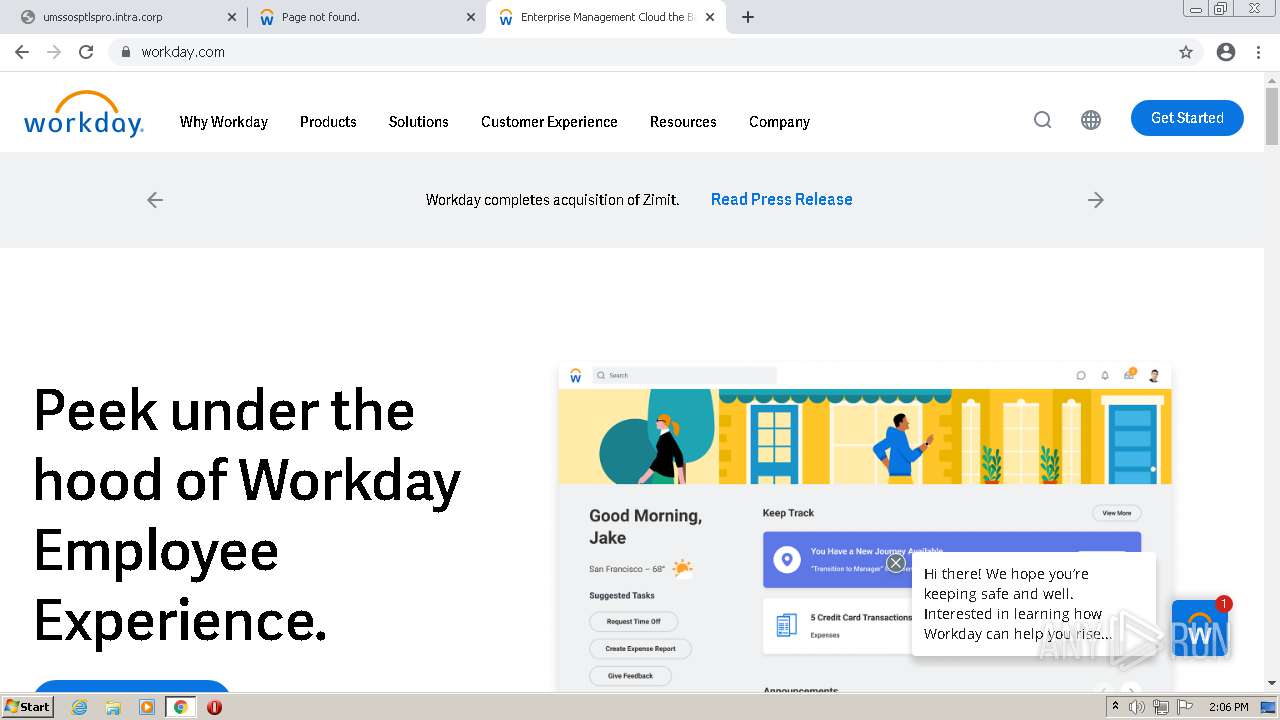Image resolution: width=1280 pixels, height=720 pixels.
Task: Click the Give Feedback pill
Action: coord(631,675)
